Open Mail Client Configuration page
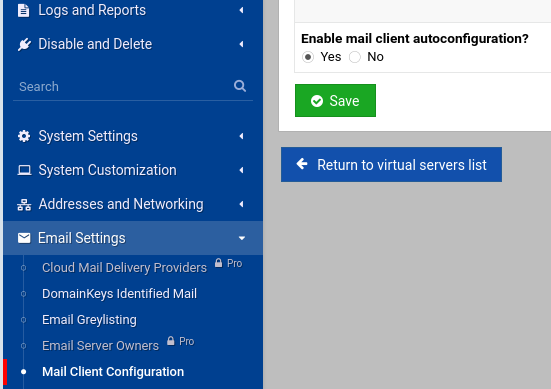Viewport: 551px width, 389px height. tap(113, 372)
